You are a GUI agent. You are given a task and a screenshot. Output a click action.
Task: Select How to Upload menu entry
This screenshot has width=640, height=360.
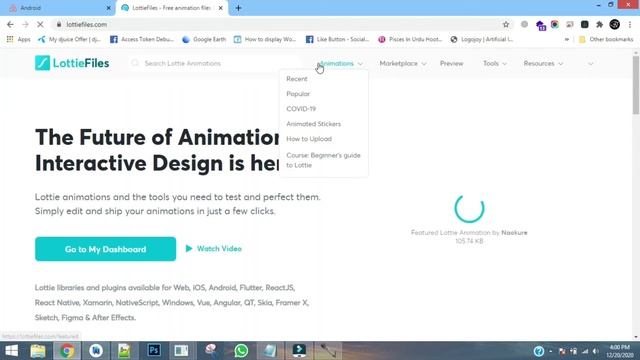coord(309,139)
